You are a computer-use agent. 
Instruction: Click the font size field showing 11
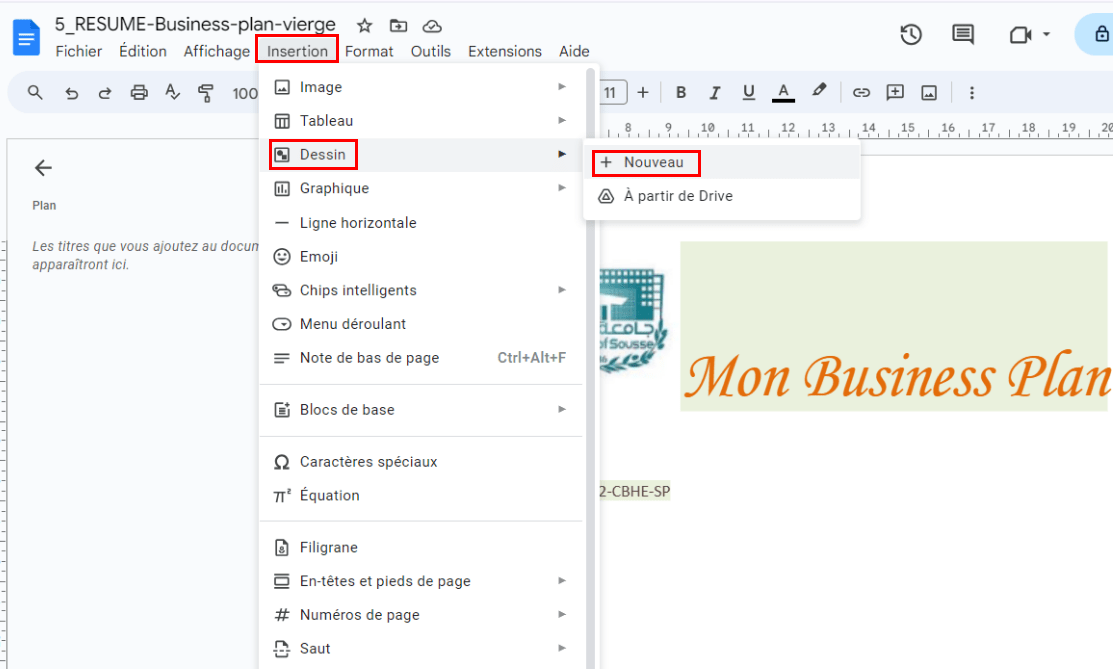coord(610,92)
